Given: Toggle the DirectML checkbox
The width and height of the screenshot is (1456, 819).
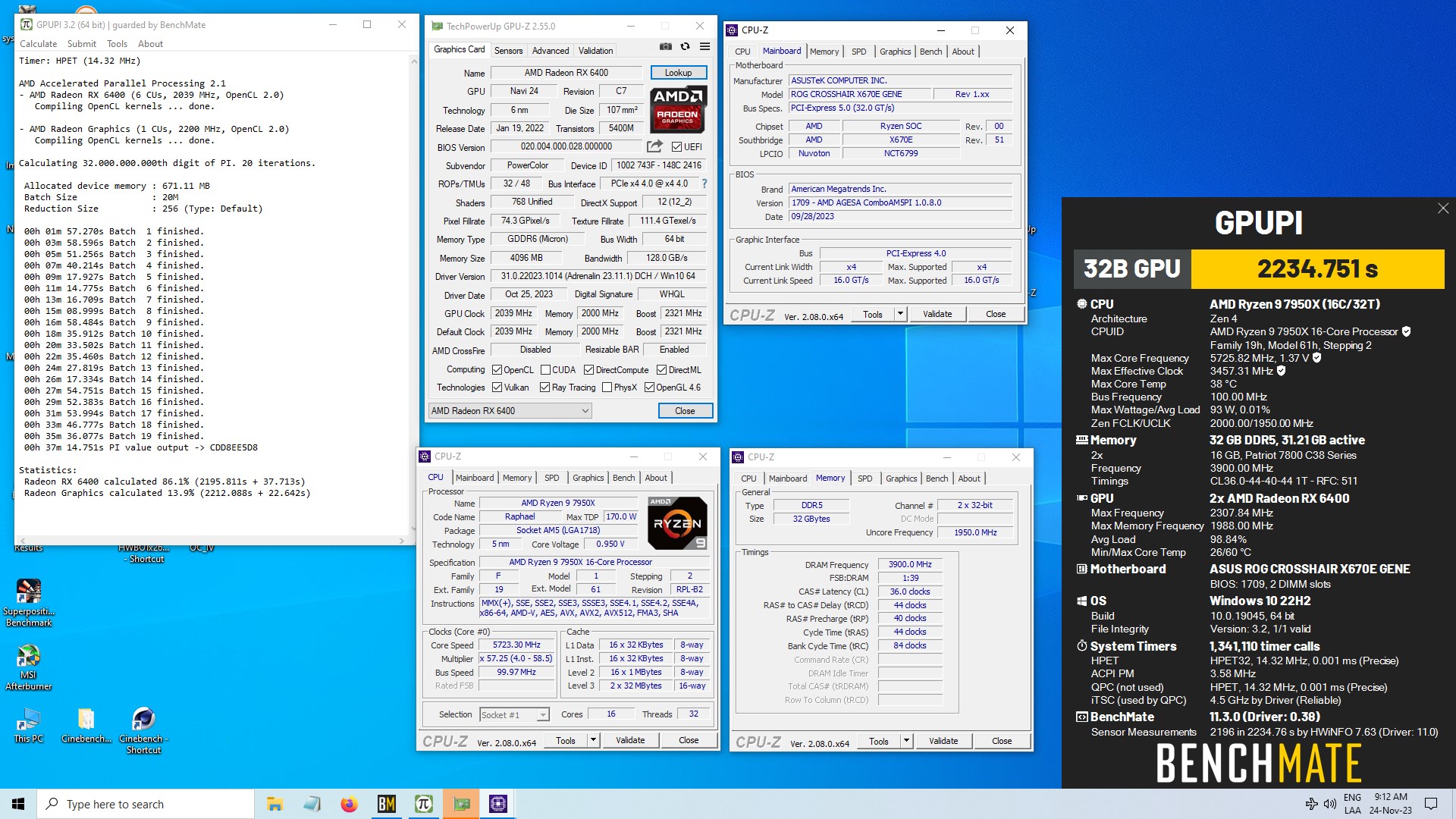Looking at the screenshot, I should click(661, 370).
